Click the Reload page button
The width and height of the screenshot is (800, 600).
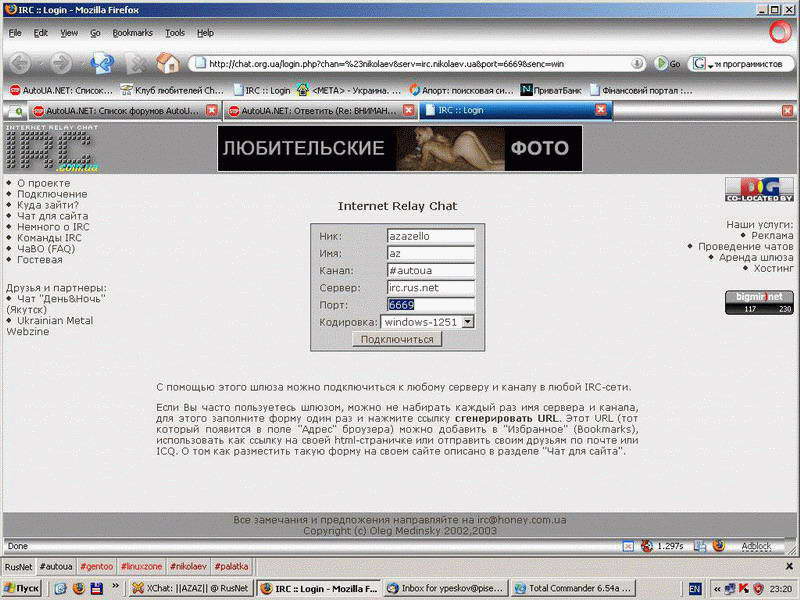102,63
